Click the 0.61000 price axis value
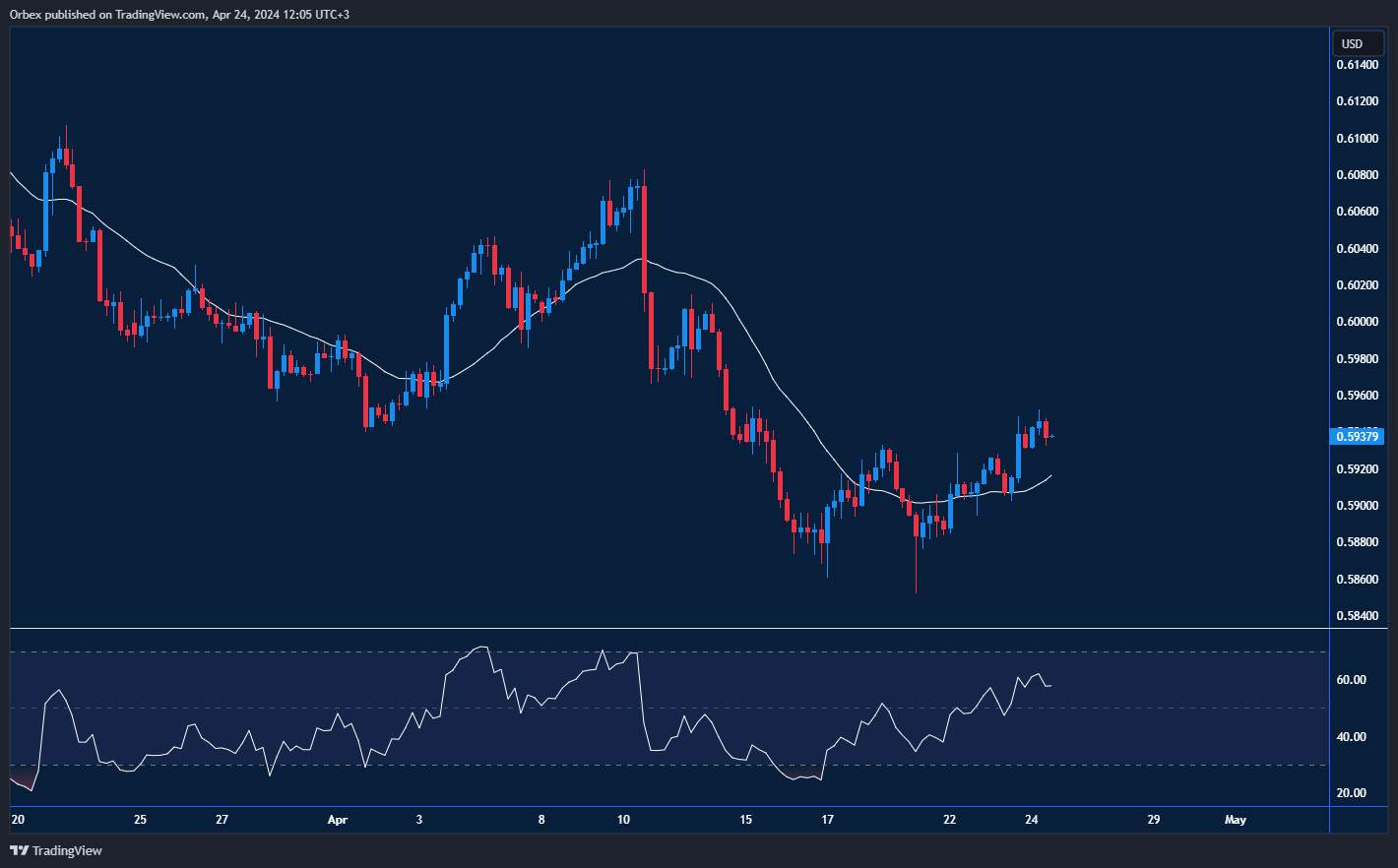Screen dimensions: 1398x868 [1357, 139]
